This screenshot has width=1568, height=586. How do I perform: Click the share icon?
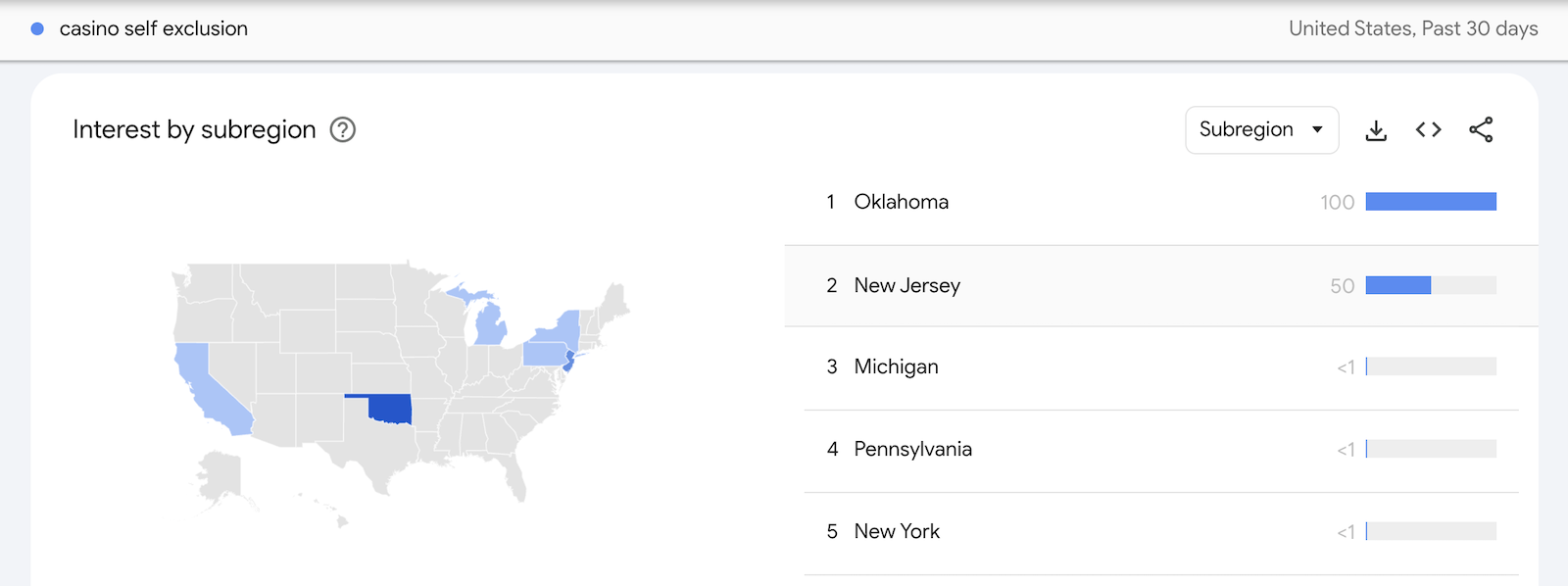(x=1481, y=129)
